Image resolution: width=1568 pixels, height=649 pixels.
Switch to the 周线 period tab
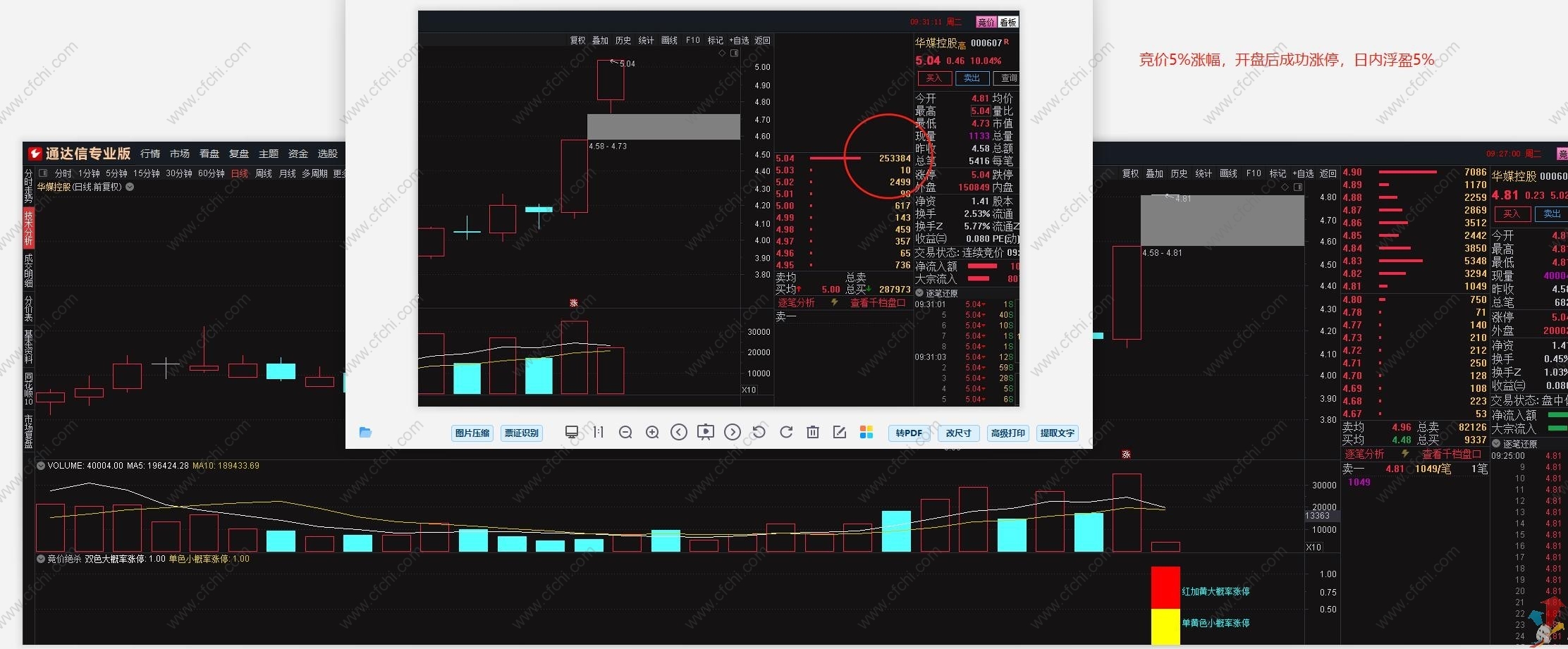point(264,173)
